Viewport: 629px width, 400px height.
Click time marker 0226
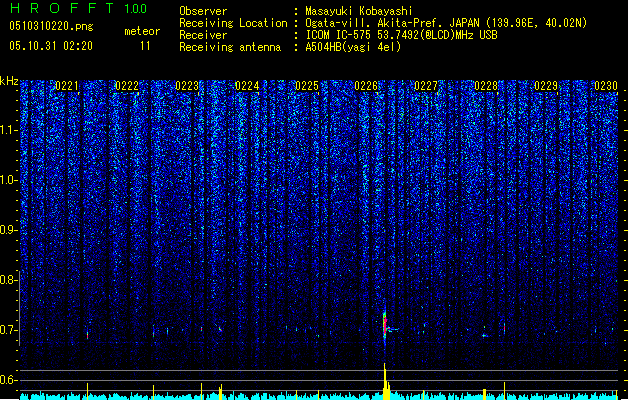point(366,86)
